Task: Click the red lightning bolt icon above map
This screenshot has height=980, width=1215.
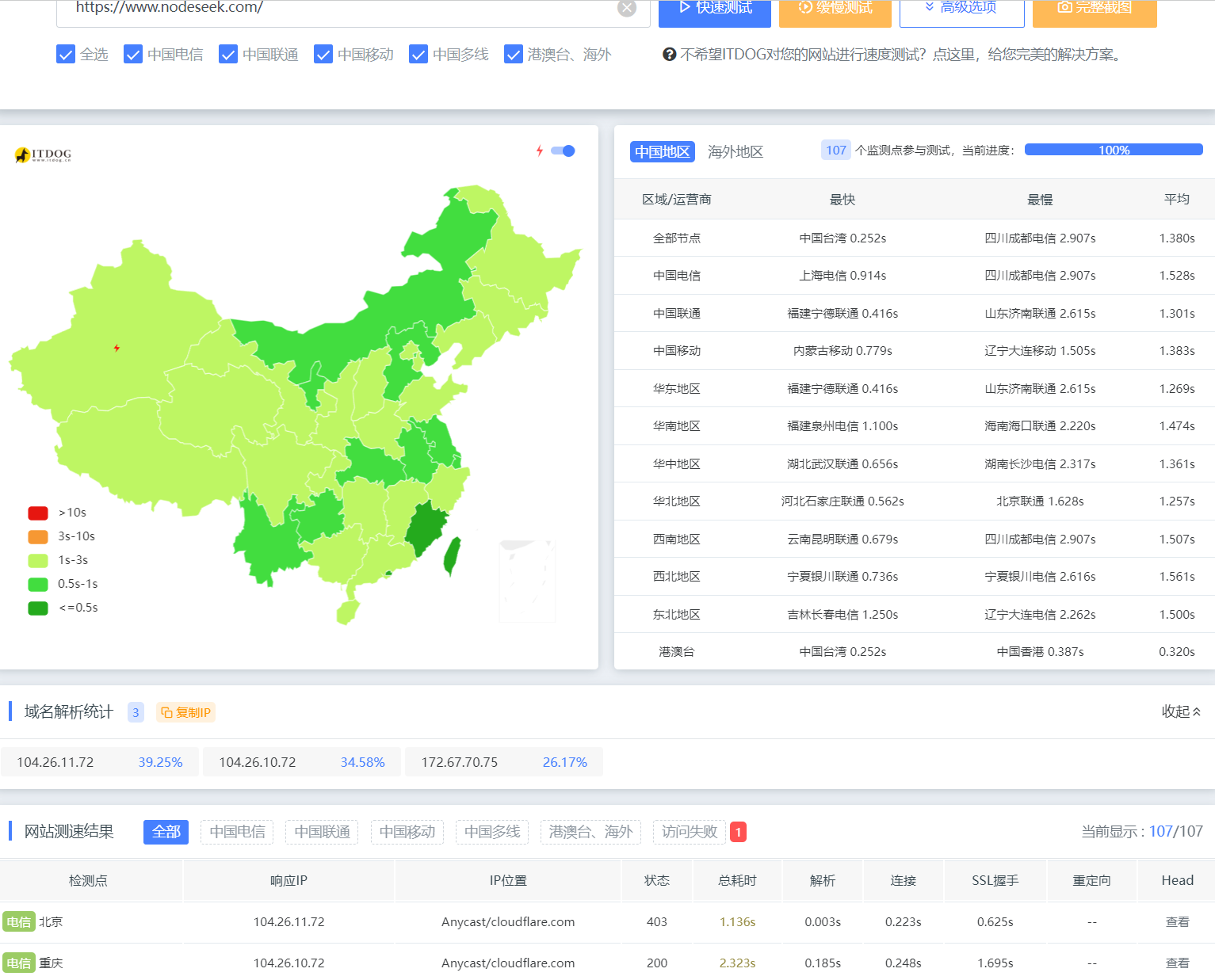Action: (540, 151)
